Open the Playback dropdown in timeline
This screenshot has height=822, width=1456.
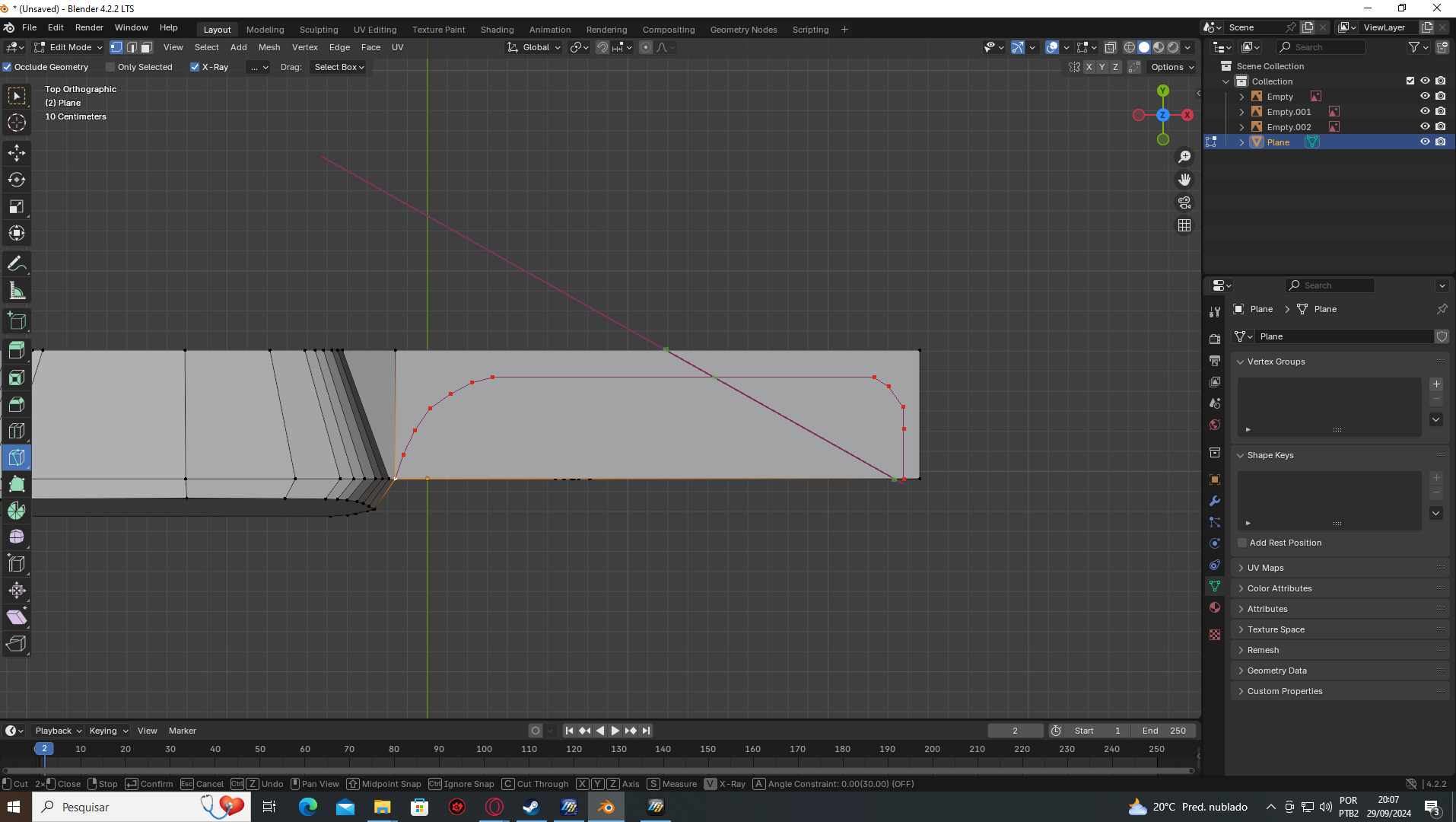[58, 731]
